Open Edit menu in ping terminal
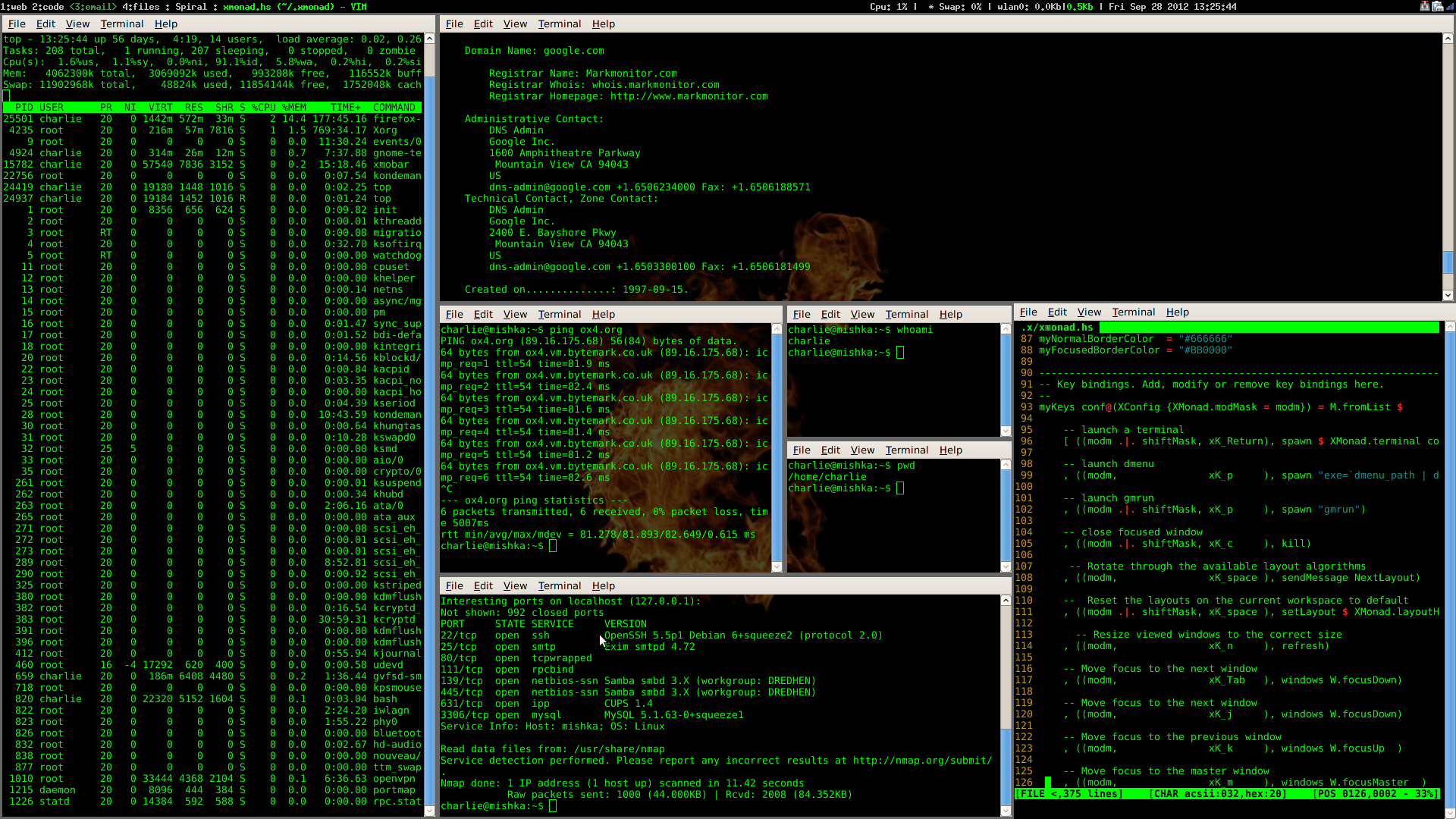This screenshot has height=819, width=1456. click(483, 314)
